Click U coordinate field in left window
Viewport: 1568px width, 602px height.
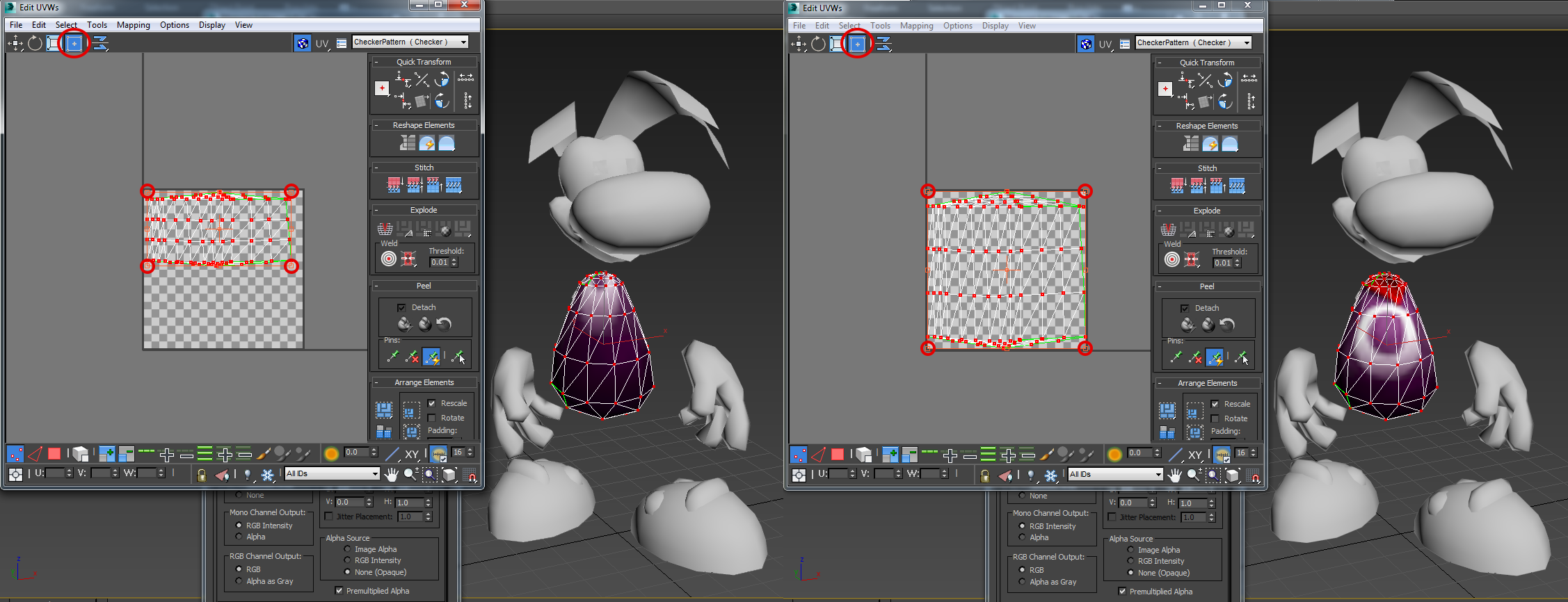click(54, 473)
